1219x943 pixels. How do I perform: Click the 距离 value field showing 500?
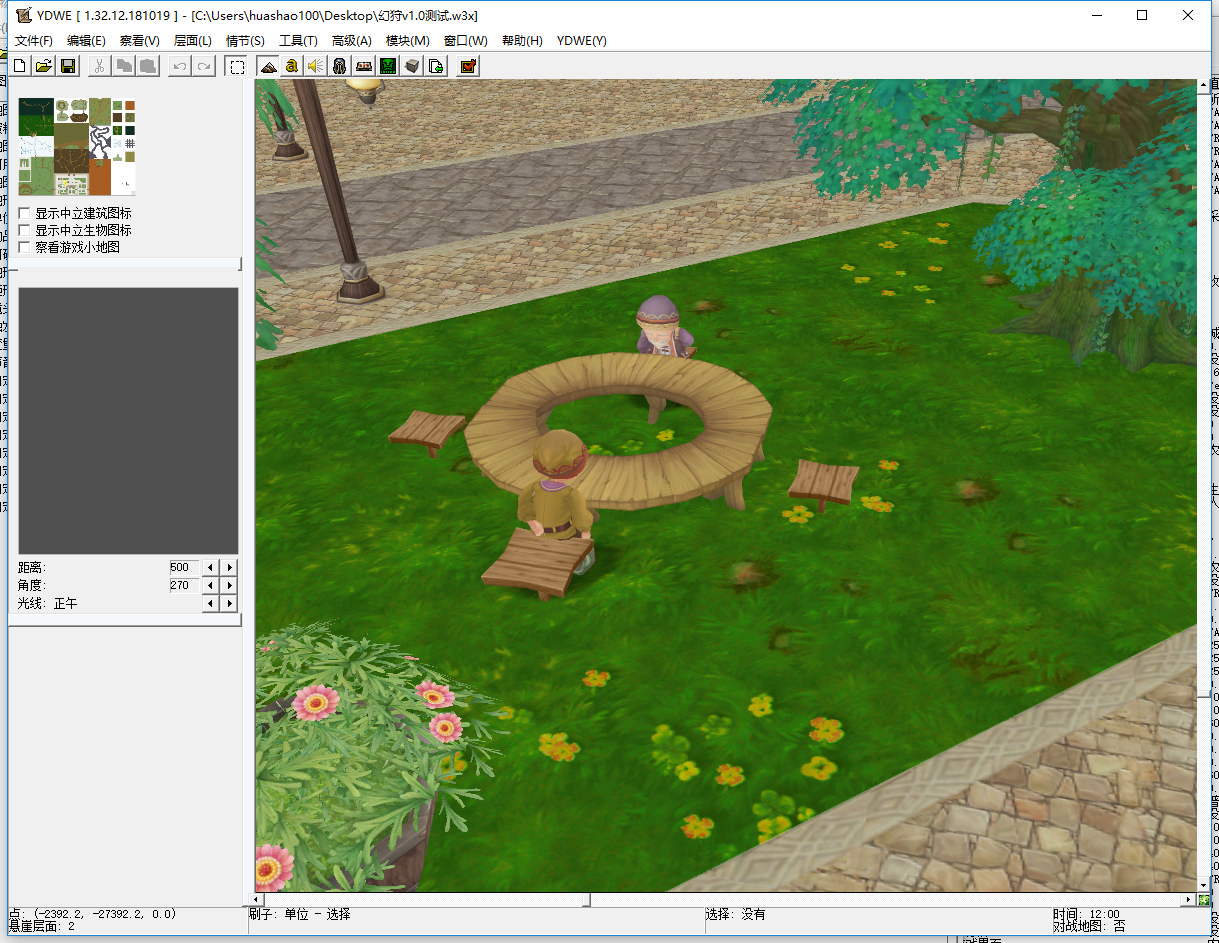184,567
